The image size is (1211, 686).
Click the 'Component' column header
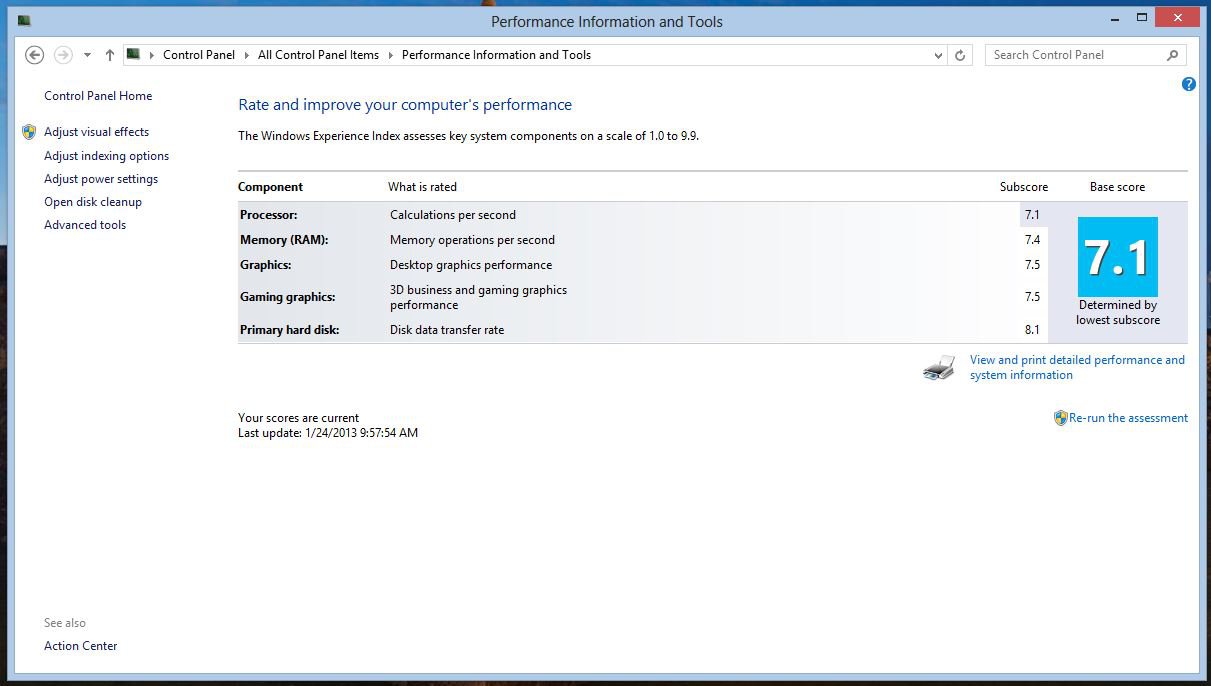(x=270, y=187)
